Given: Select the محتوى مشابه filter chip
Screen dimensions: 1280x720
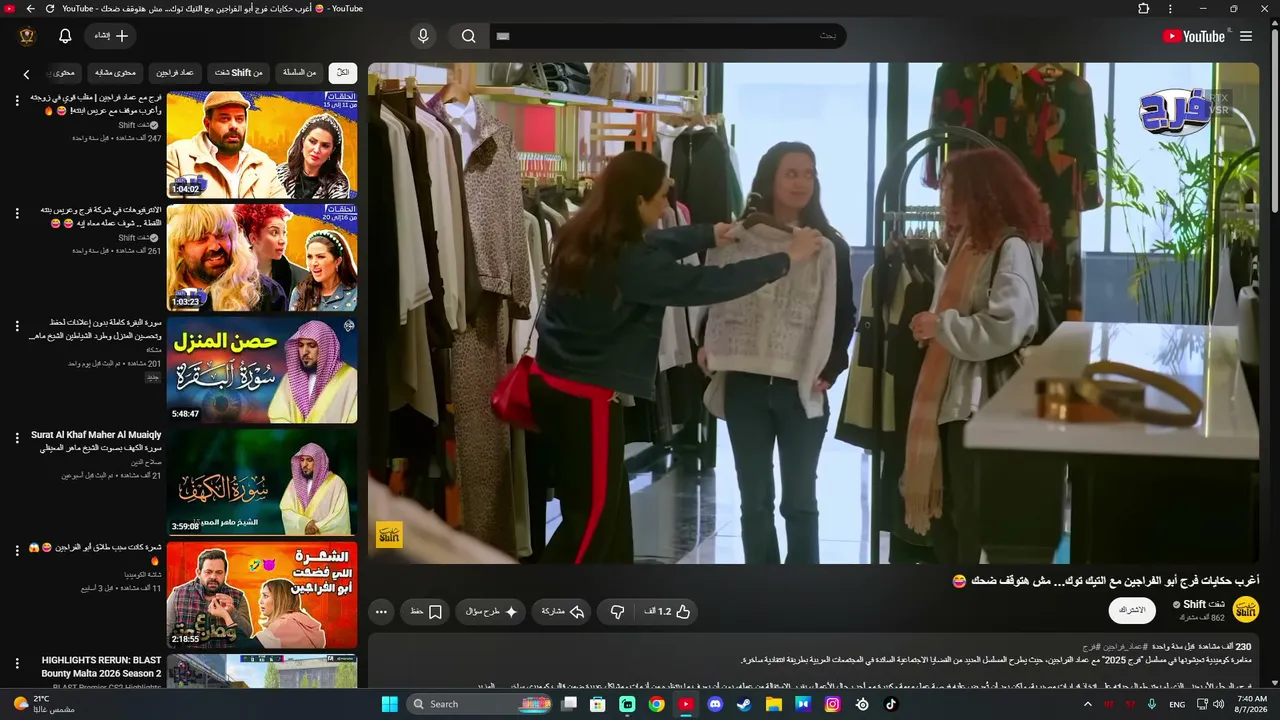Looking at the screenshot, I should click(x=115, y=73).
